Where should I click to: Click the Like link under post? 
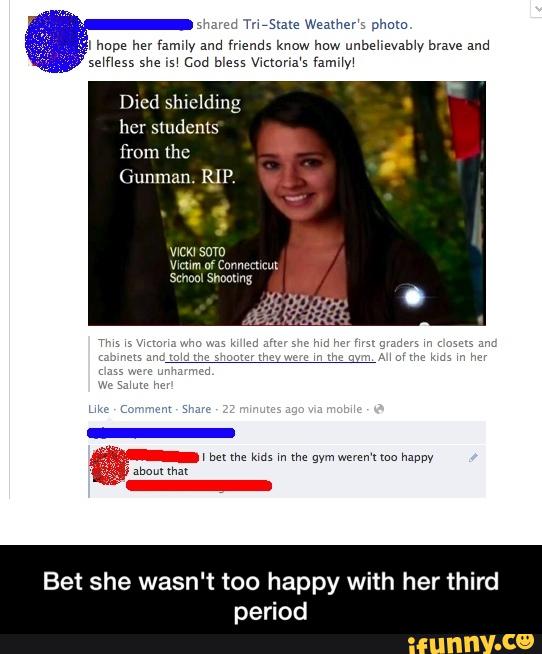[98, 409]
